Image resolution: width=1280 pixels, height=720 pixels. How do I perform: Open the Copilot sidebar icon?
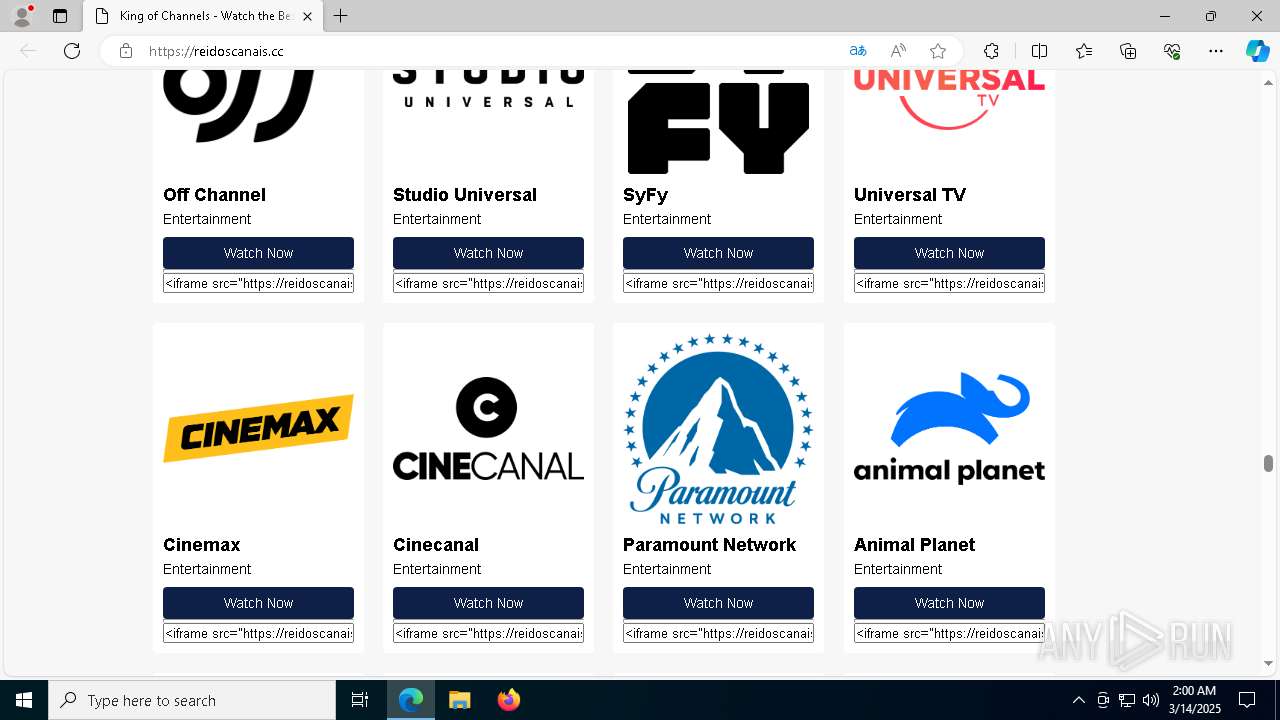pos(1257,51)
